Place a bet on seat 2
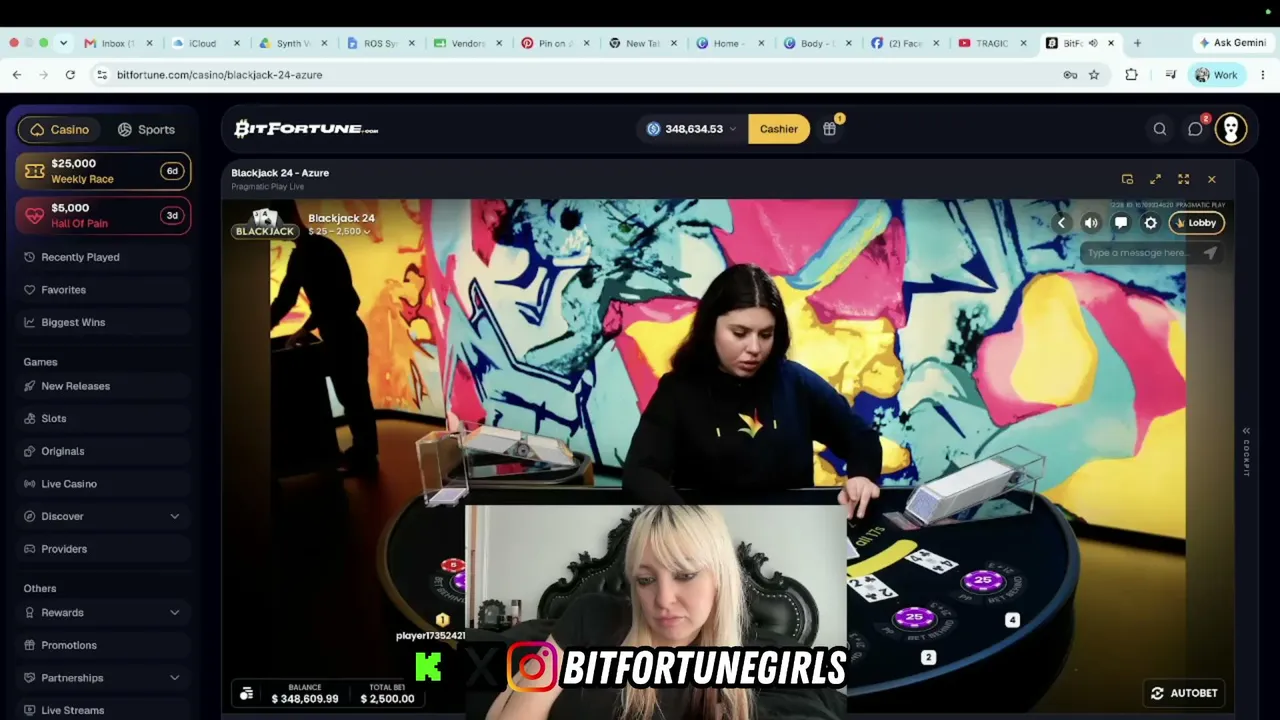1280x720 pixels. (928, 657)
